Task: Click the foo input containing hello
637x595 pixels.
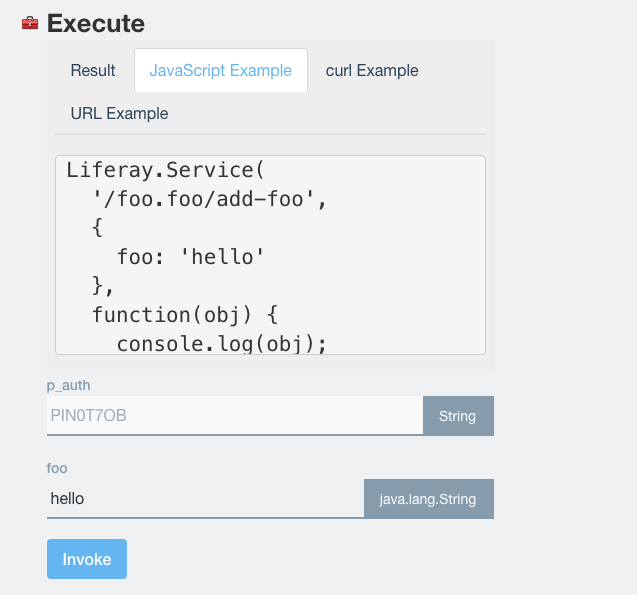Action: coord(205,499)
